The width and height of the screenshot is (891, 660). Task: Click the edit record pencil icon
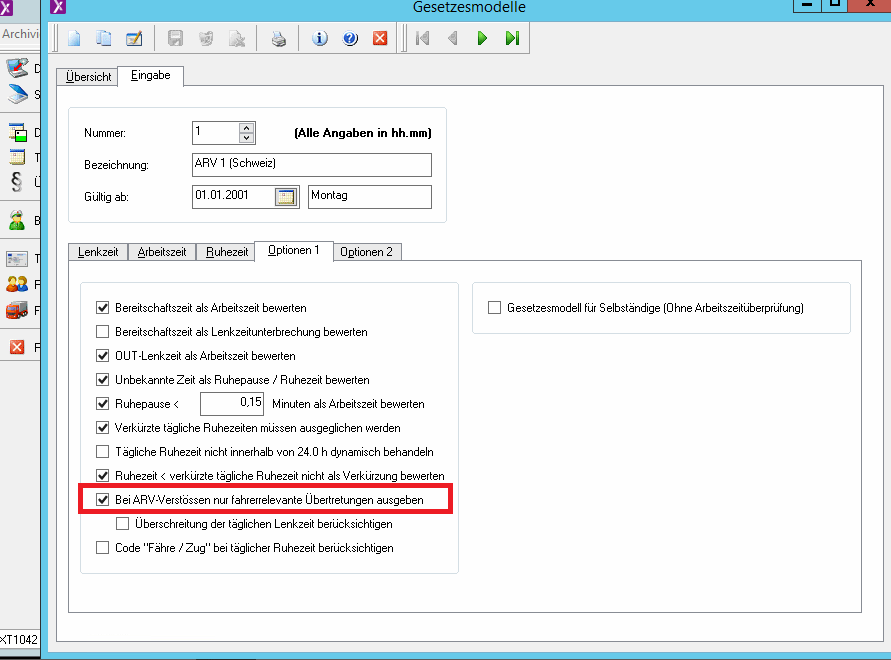pos(133,39)
